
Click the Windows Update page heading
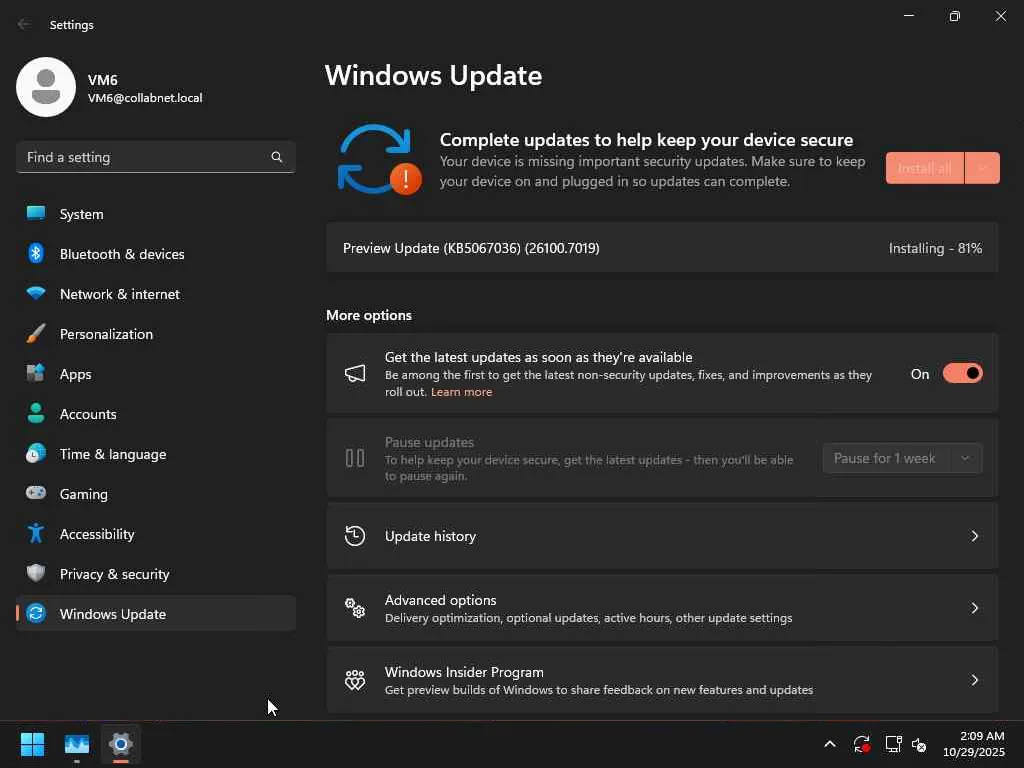433,76
